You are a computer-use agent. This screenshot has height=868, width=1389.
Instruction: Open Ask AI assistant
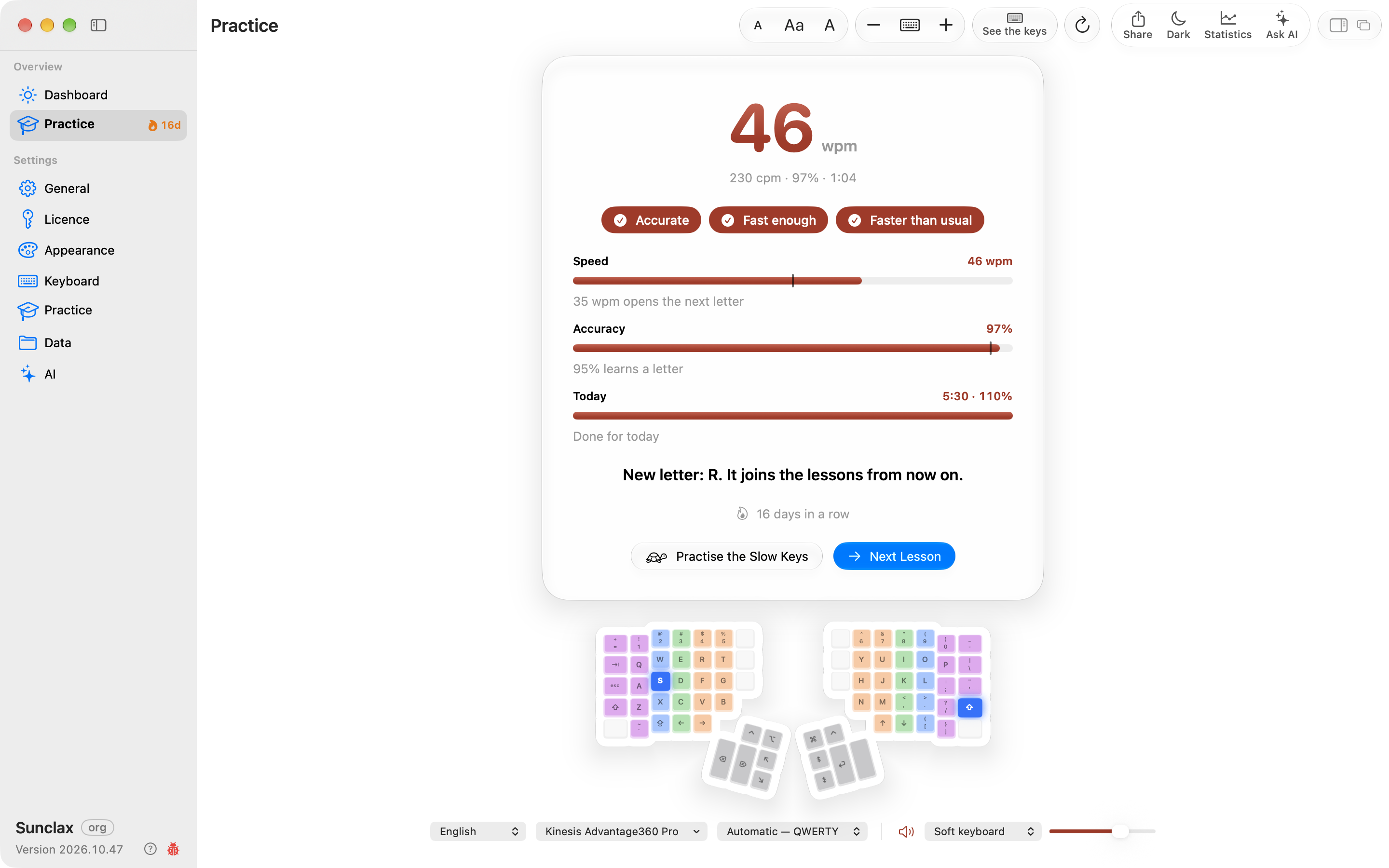click(1281, 25)
